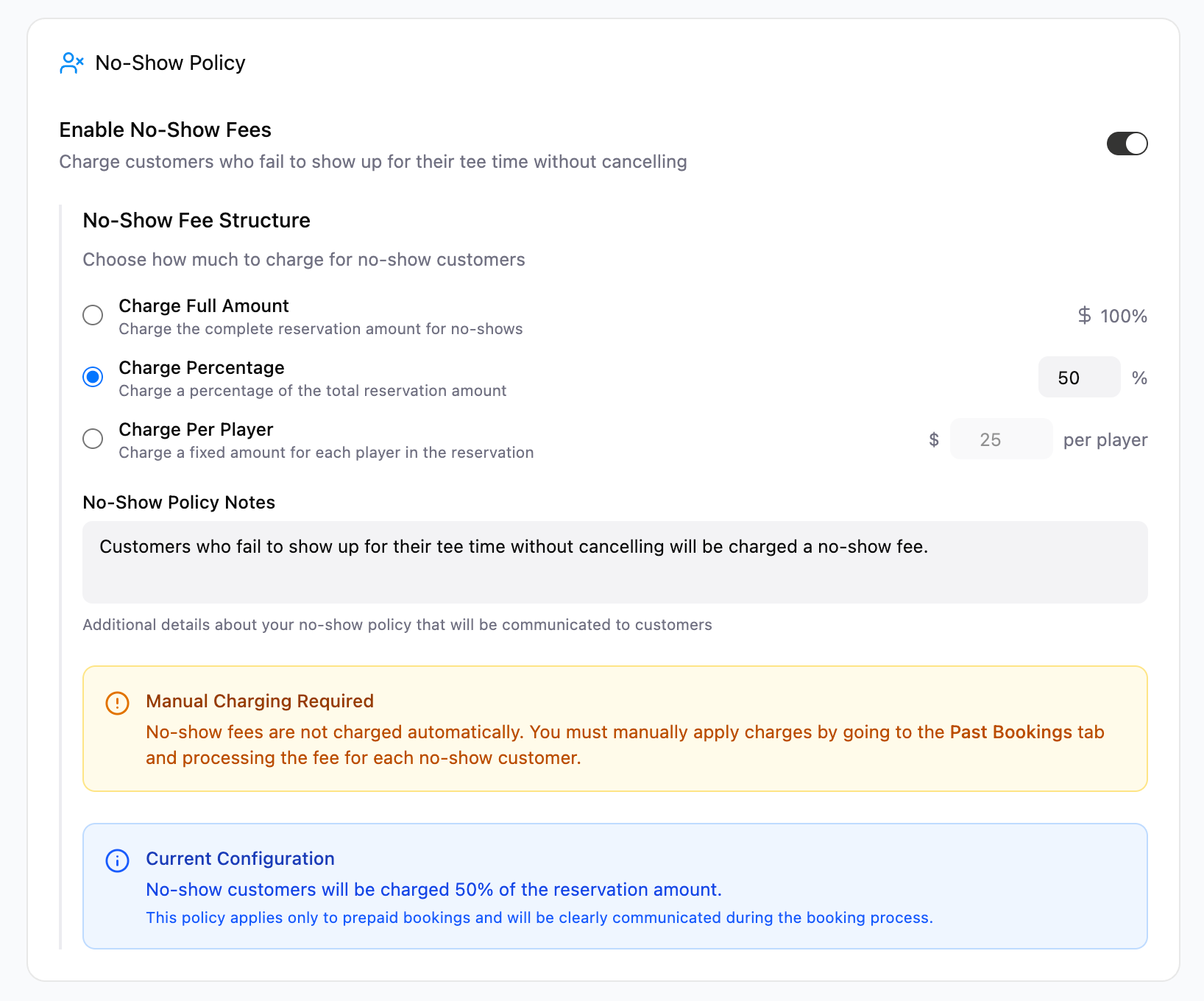Click the Enable No-Show Fees heading
Viewport: 1204px width, 1001px height.
pyautogui.click(x=165, y=130)
